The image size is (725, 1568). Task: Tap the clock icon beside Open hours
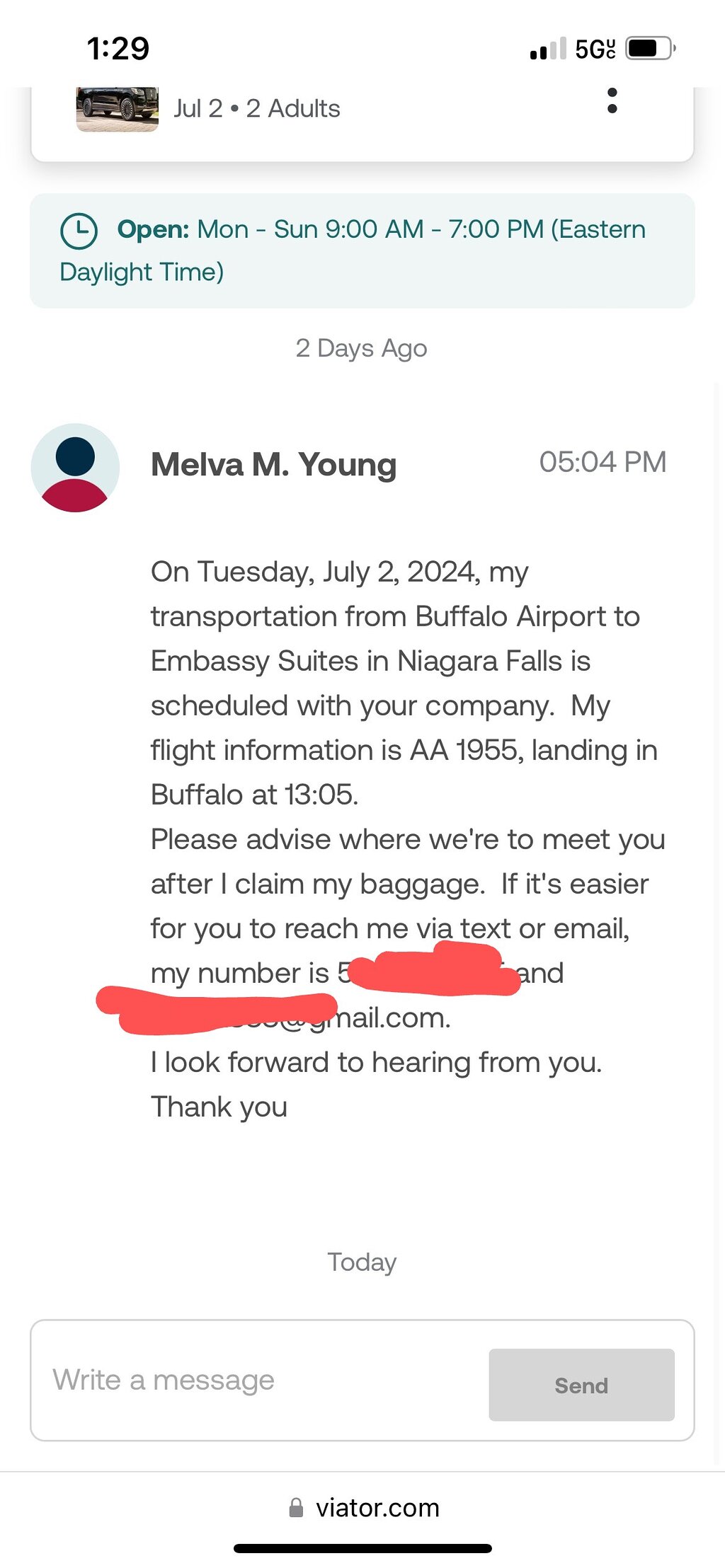79,231
